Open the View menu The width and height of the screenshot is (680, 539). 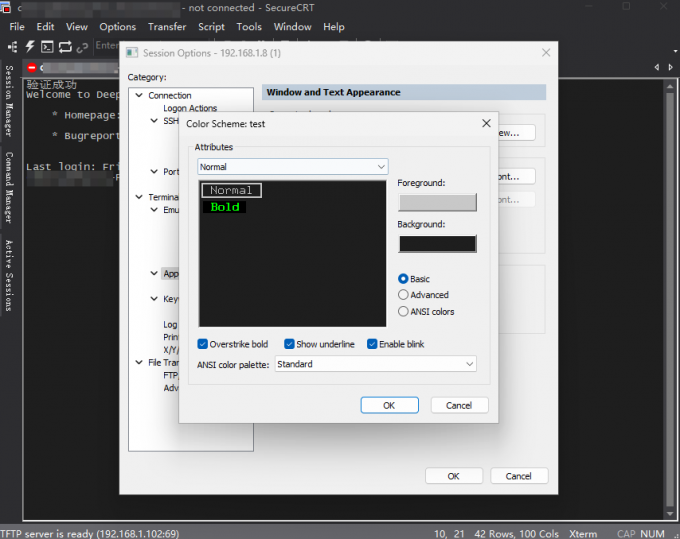pyautogui.click(x=77, y=26)
